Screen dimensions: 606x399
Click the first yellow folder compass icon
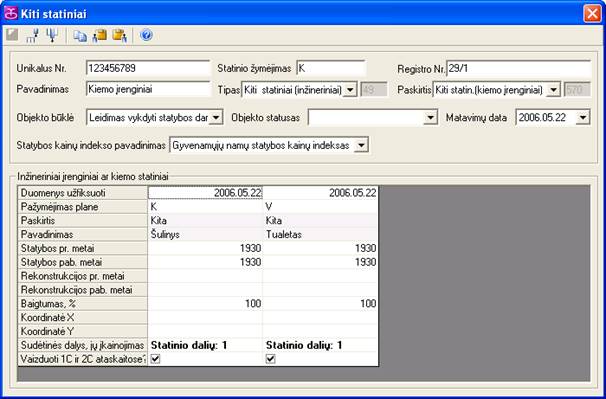click(x=100, y=36)
